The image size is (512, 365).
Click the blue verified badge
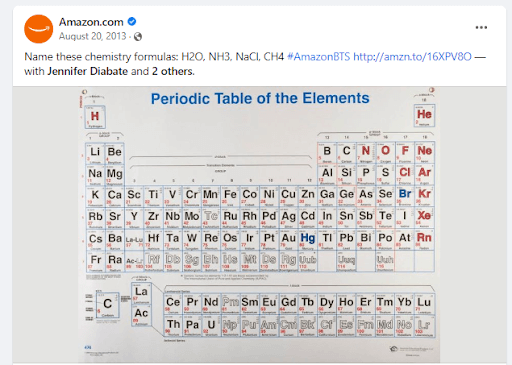pos(132,22)
